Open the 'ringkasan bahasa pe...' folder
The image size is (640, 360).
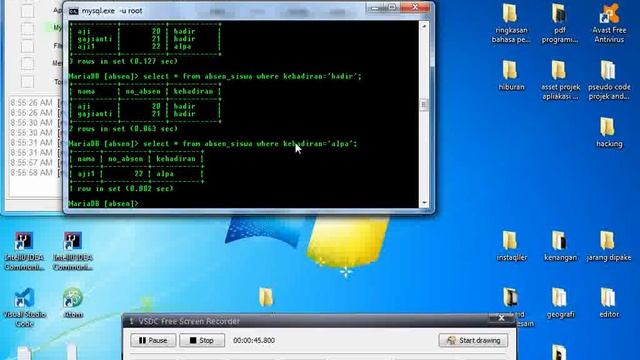tap(511, 22)
